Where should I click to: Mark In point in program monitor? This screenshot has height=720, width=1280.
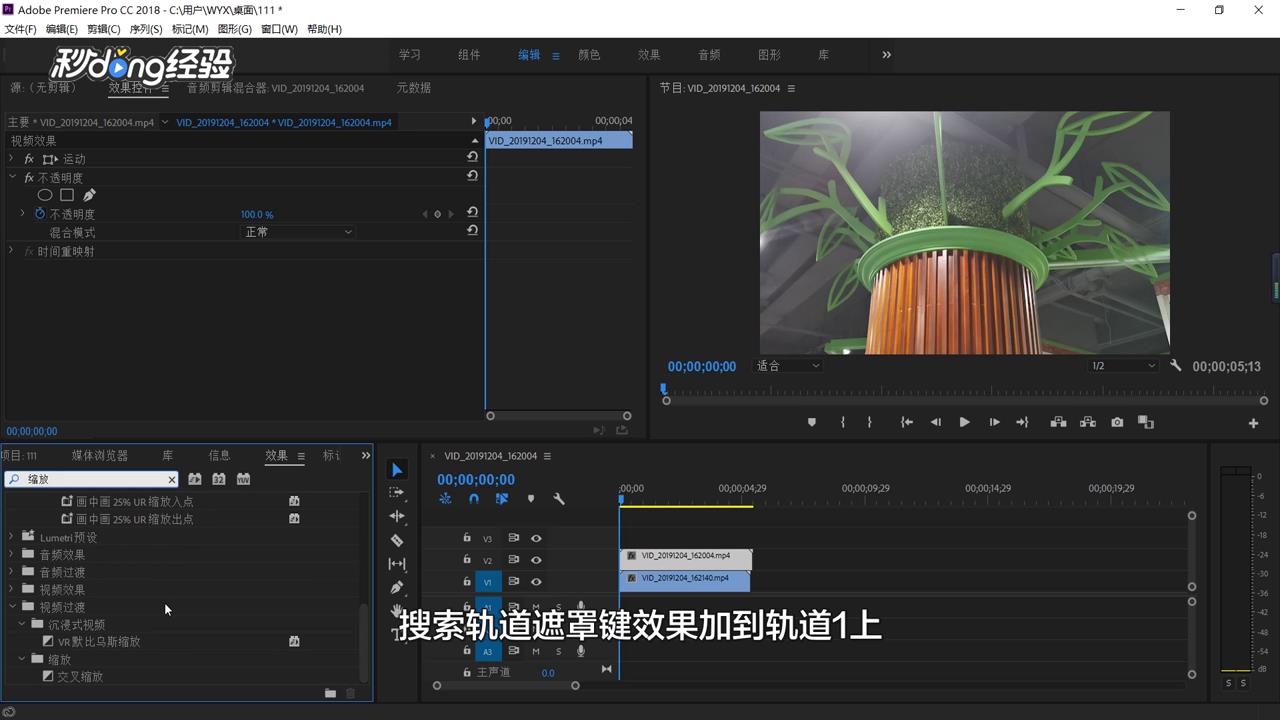[843, 422]
